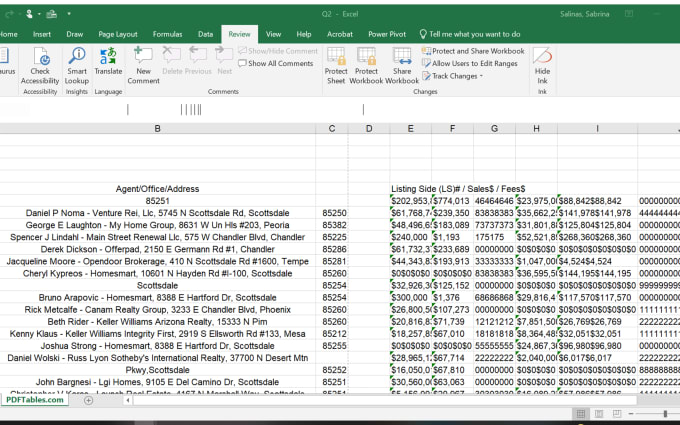Click Tell me what you want to do
Viewport: 680px width, 425px height.
pyautogui.click(x=470, y=34)
